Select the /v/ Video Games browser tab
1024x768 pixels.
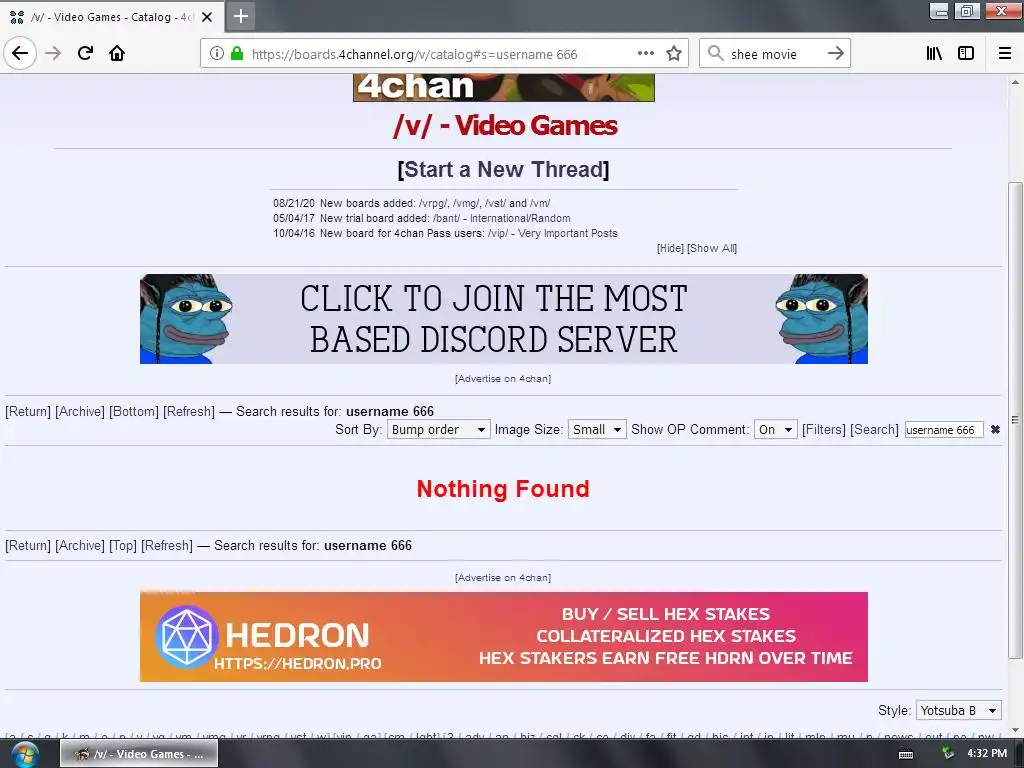coord(112,17)
